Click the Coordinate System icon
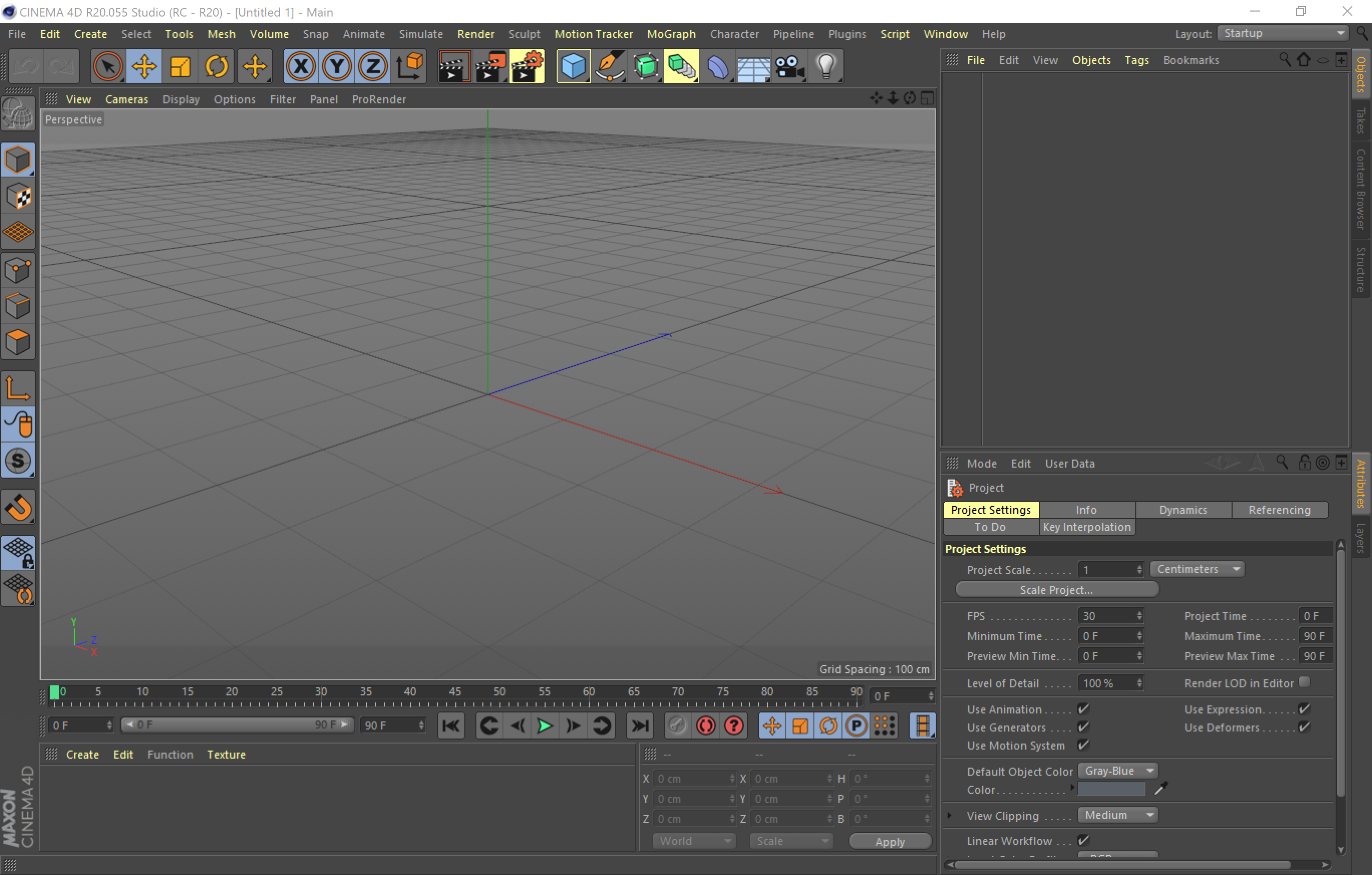 (x=410, y=67)
